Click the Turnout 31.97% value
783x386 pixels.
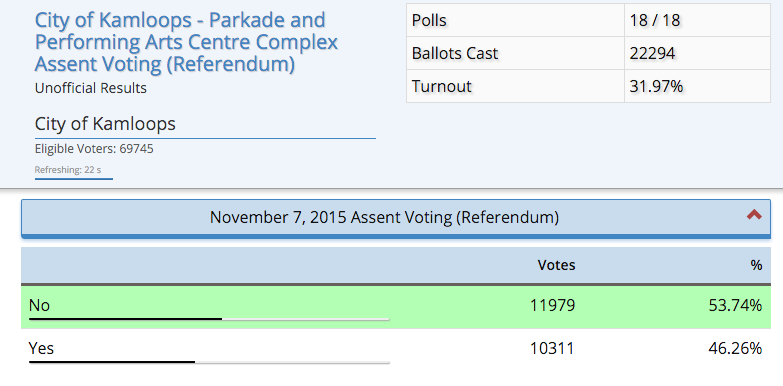click(656, 86)
